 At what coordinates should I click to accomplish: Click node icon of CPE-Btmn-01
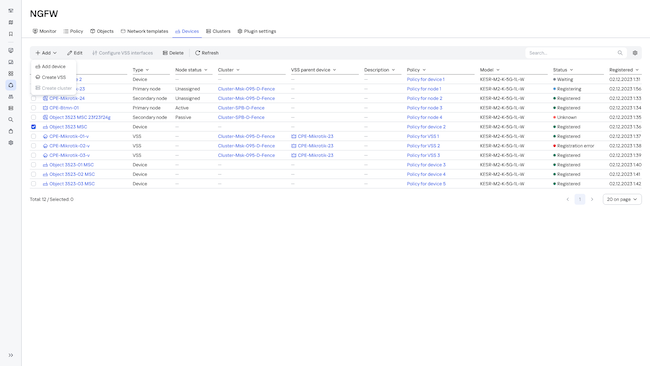point(45,108)
